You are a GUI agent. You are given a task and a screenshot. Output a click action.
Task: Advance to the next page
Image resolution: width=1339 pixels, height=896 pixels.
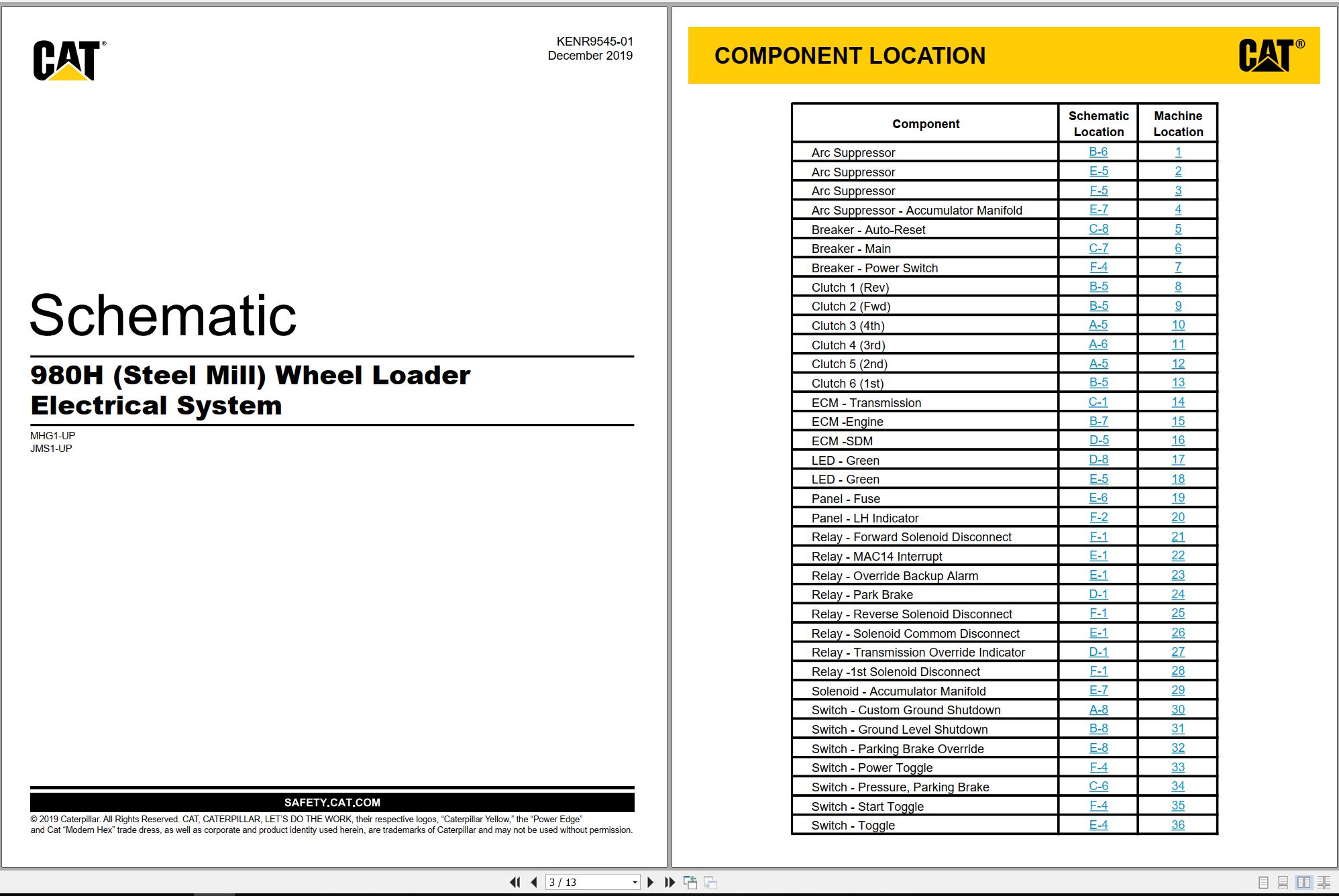650,882
